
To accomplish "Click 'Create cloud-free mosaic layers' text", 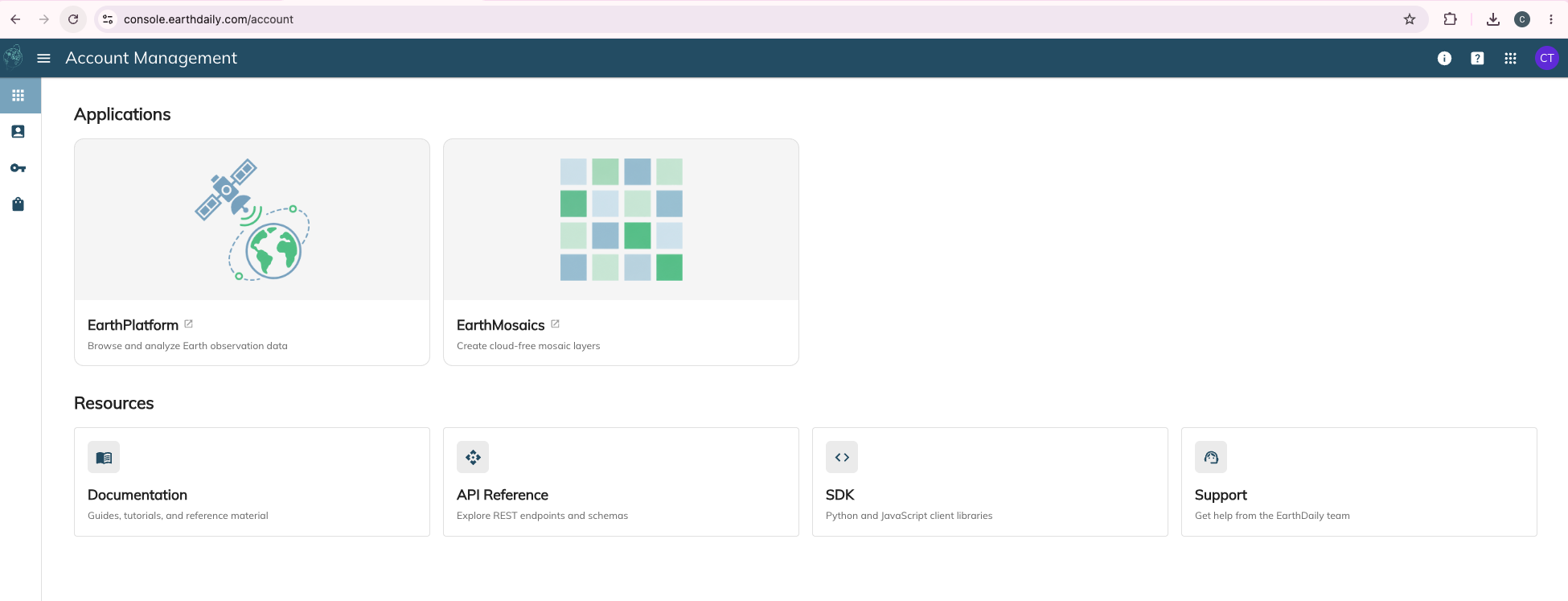I will [x=528, y=346].
